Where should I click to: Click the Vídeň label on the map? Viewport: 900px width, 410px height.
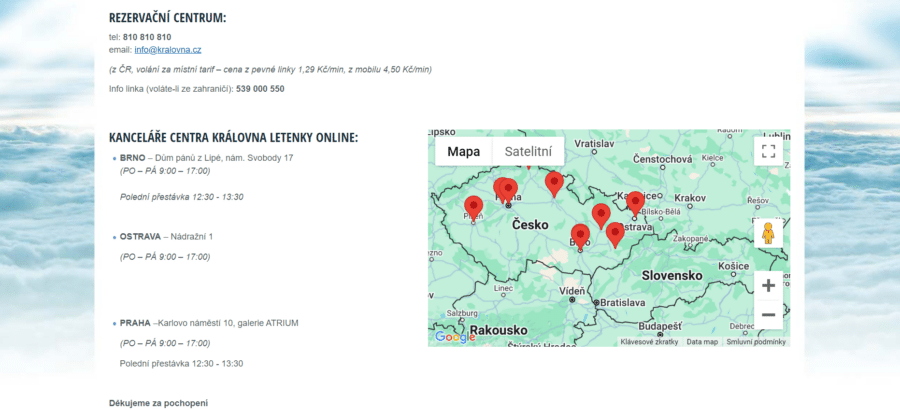[572, 291]
